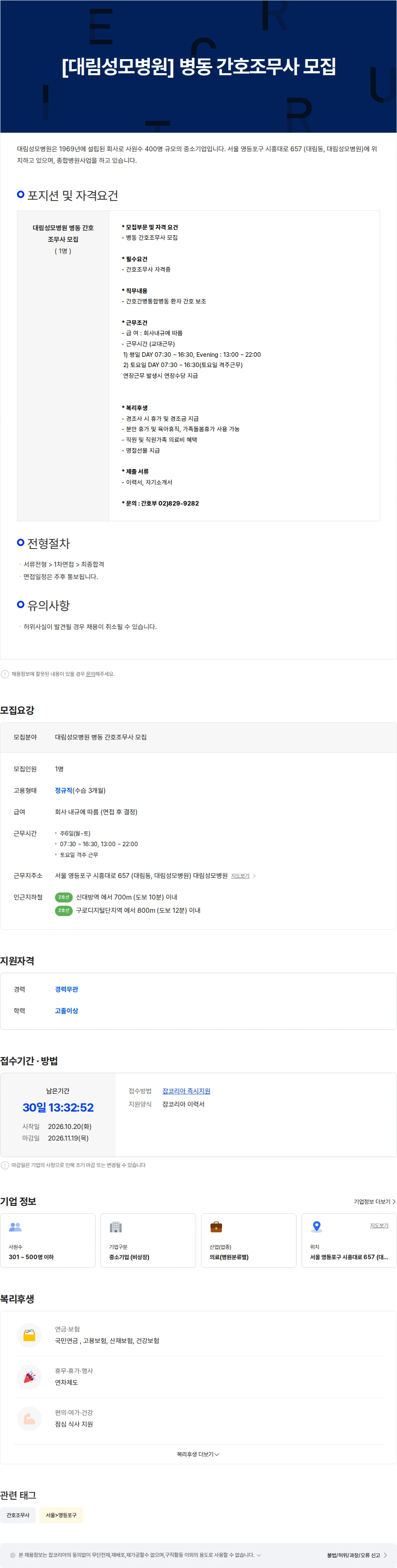
Task: Open 지도보기 in the 위치 company card
Action: pyautogui.click(x=379, y=1225)
